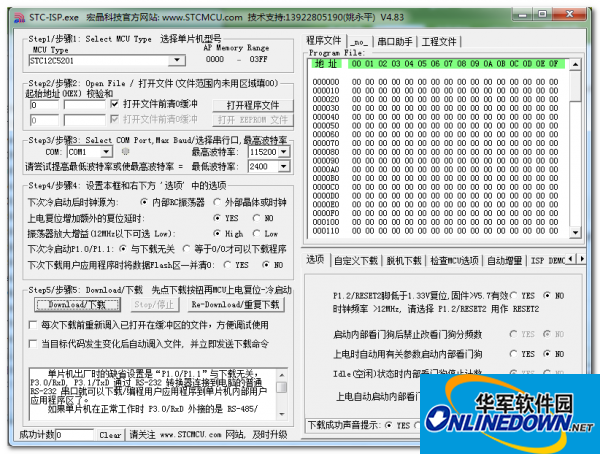This screenshot has height=454, width=600.
Task: Switch to 程序文件 tab
Action: pos(323,41)
